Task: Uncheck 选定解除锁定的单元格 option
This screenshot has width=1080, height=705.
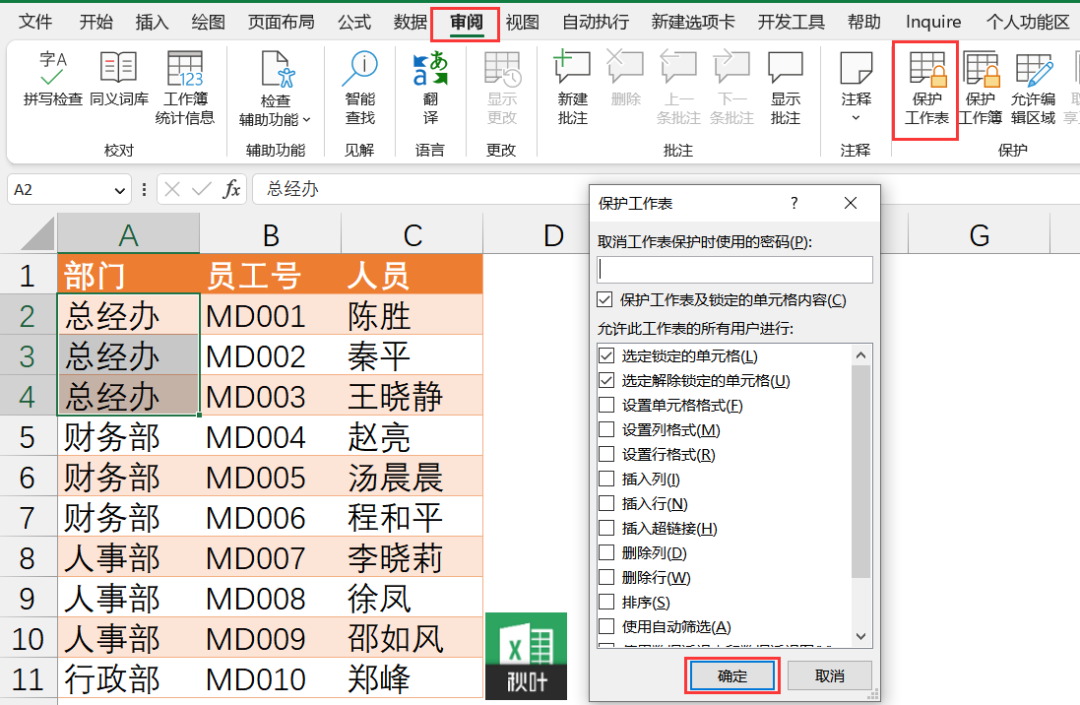Action: tap(606, 381)
